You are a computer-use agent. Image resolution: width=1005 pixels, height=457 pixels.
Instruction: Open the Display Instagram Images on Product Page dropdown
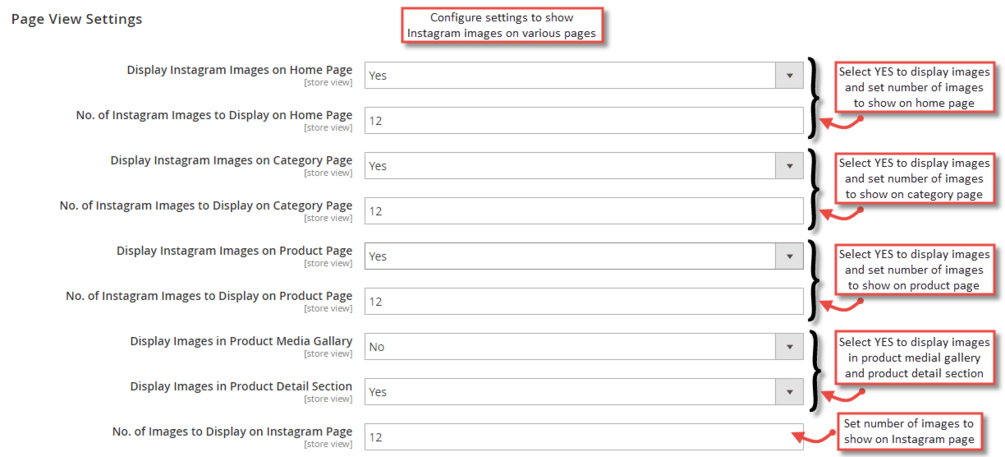(583, 256)
